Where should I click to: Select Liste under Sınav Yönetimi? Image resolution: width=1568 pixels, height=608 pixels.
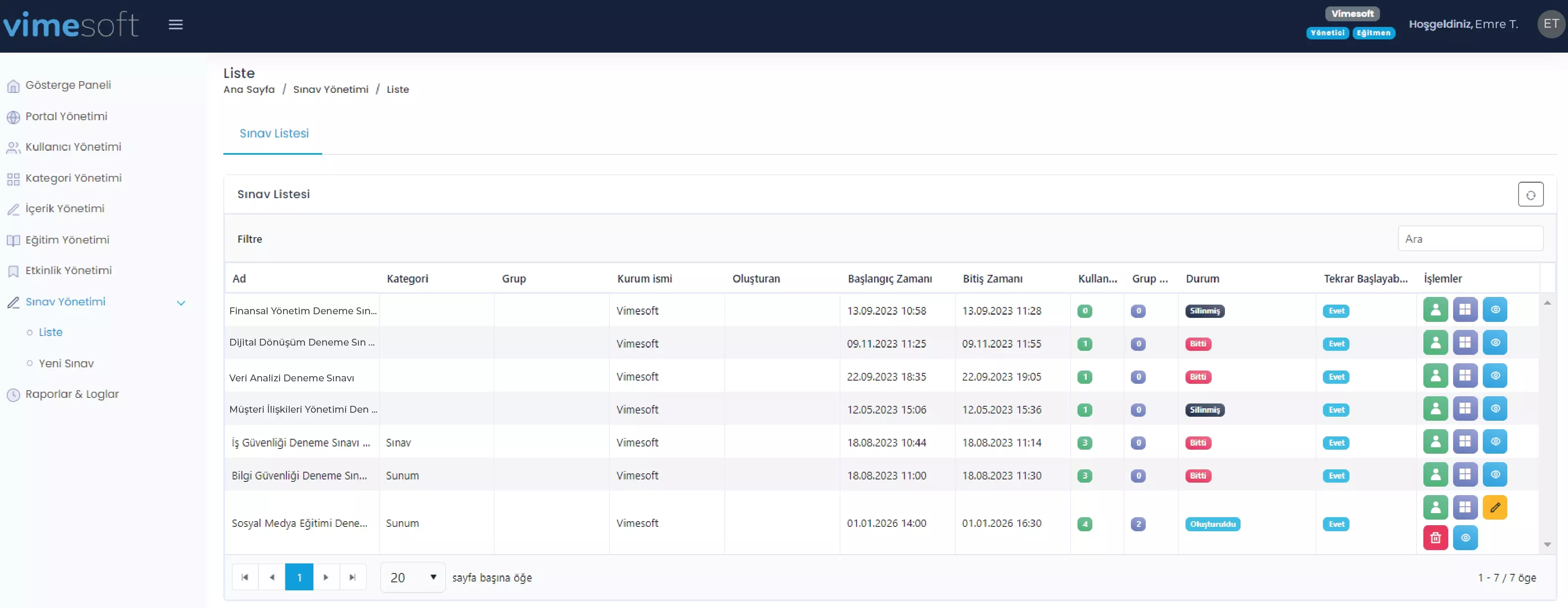point(51,332)
